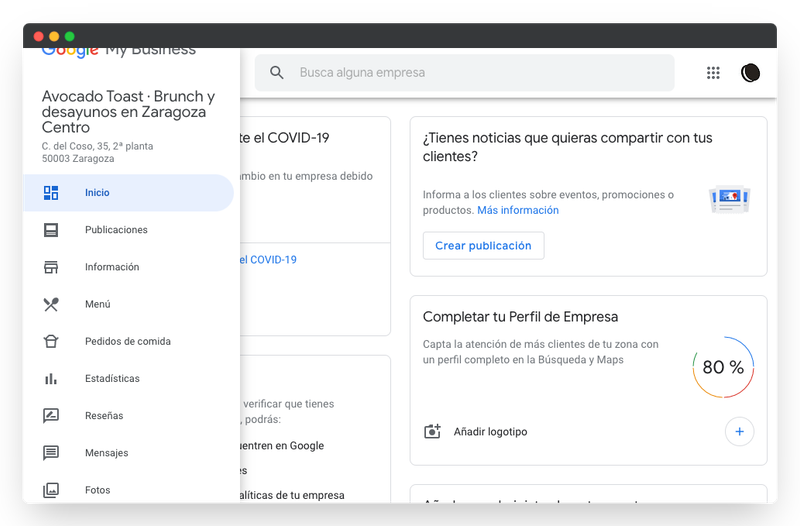Open Fotos section
800x526 pixels.
129,490
